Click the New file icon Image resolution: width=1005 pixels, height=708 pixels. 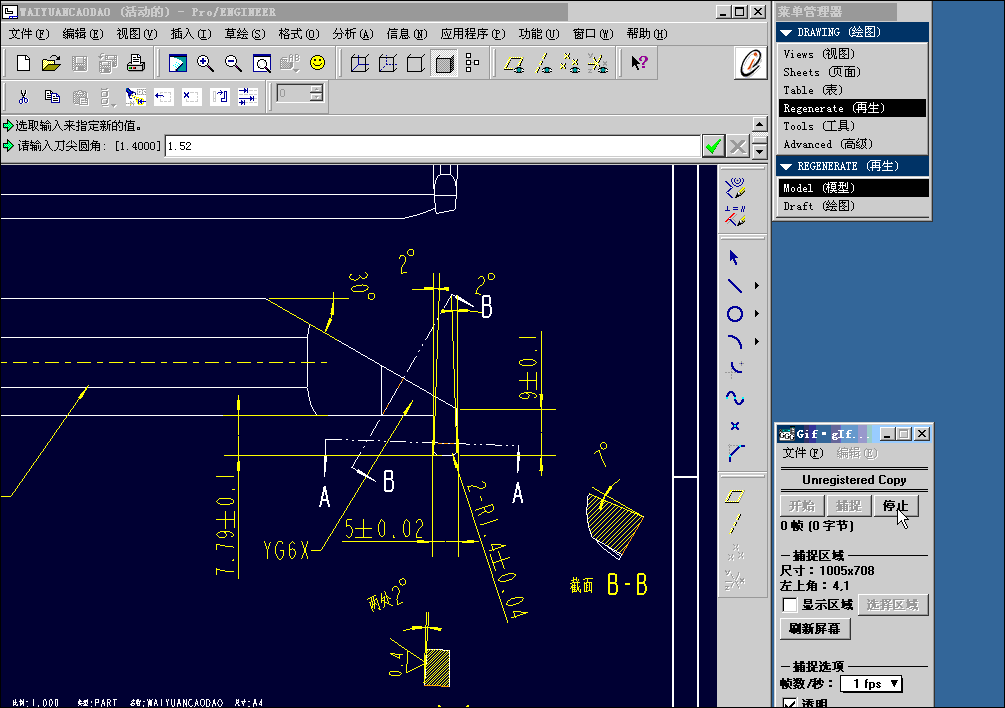click(x=23, y=63)
